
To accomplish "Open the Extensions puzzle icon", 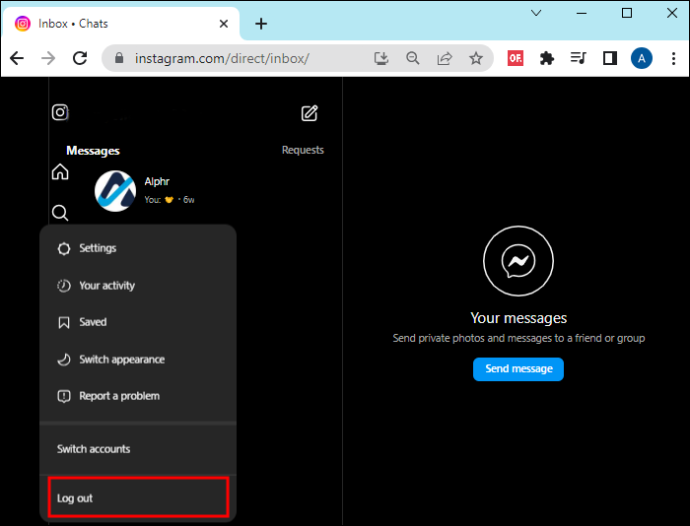I will click(547, 58).
